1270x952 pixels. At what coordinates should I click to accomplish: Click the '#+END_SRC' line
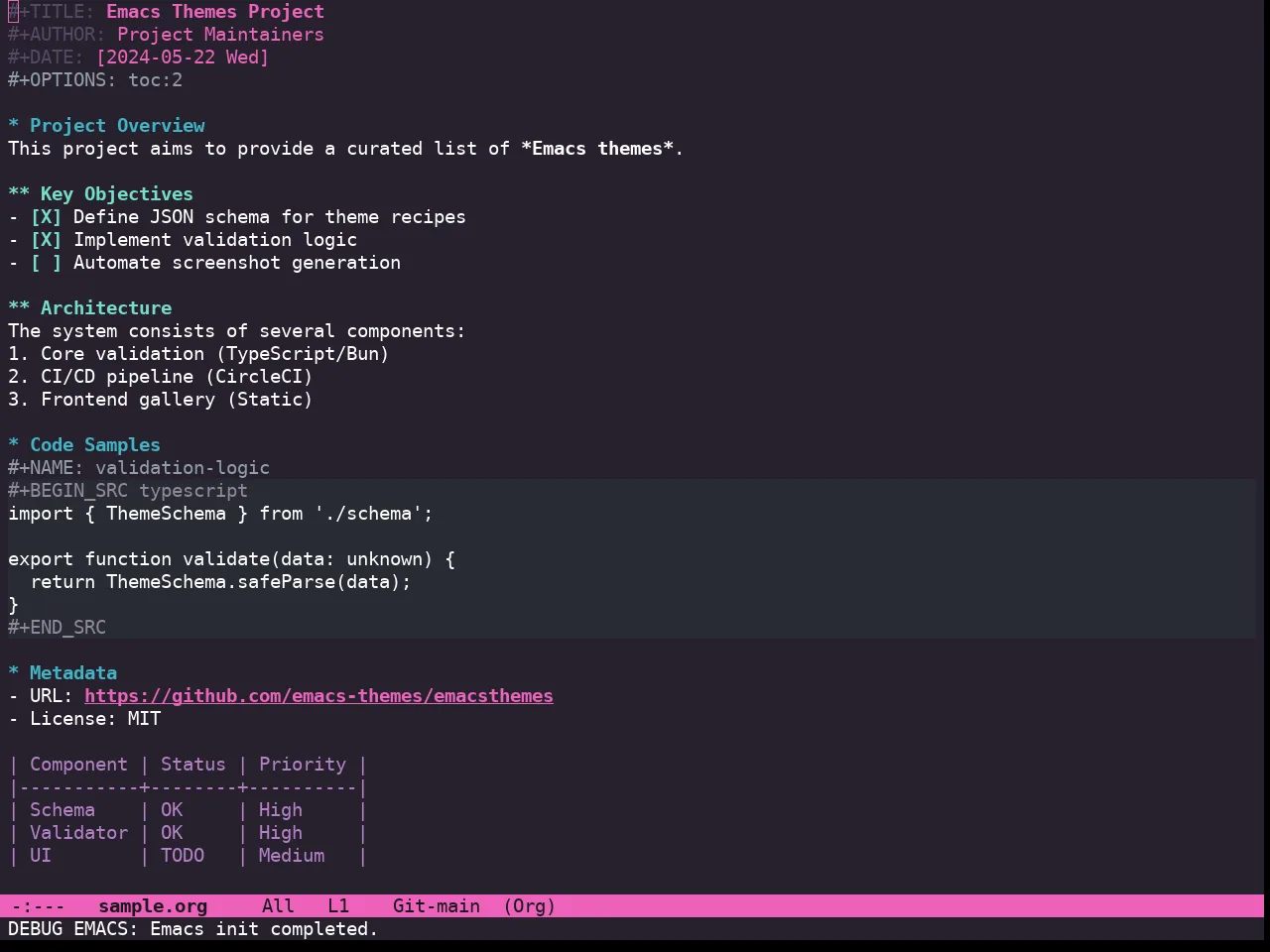[57, 628]
